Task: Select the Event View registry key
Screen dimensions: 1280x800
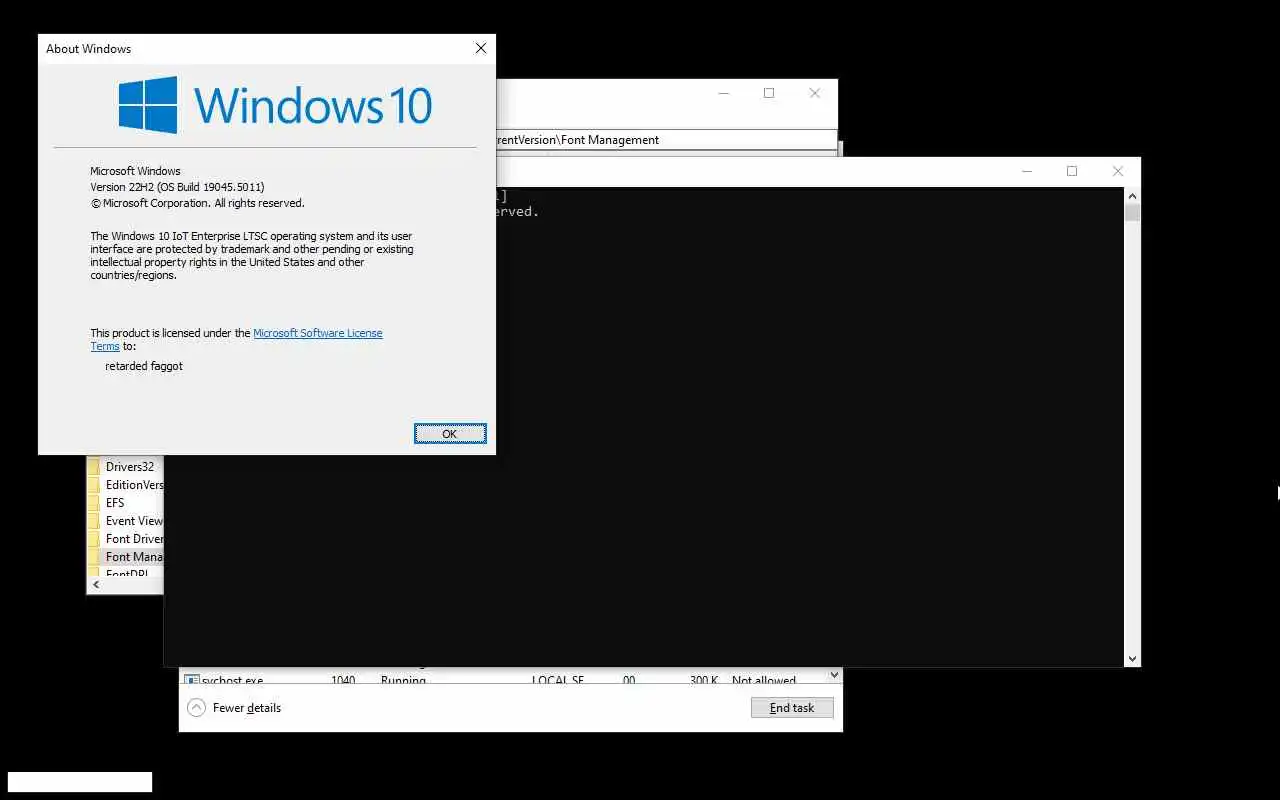Action: pos(134,521)
